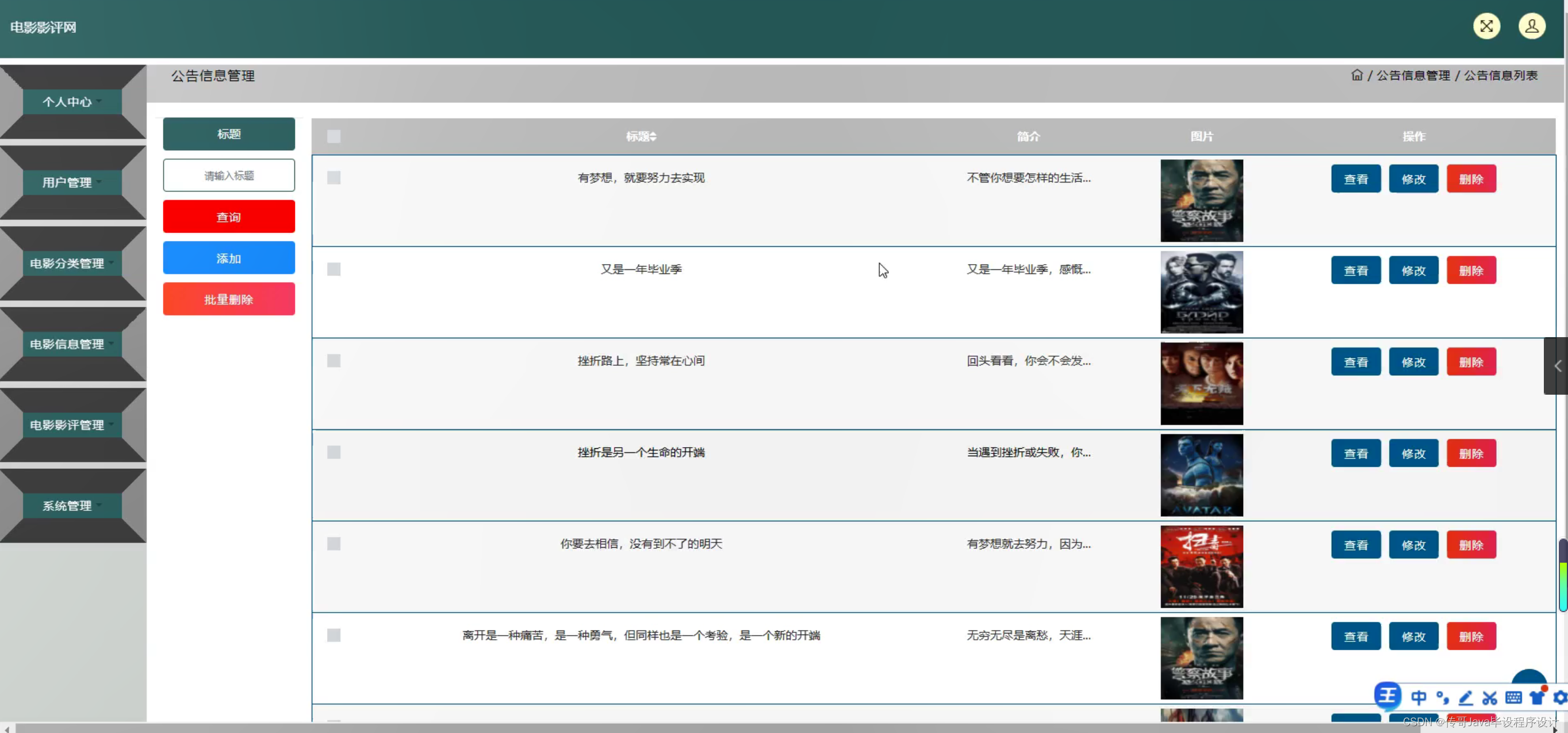The image size is (1568, 733).
Task: Toggle Chinese/English input with 中 icon
Action: pos(1421,698)
